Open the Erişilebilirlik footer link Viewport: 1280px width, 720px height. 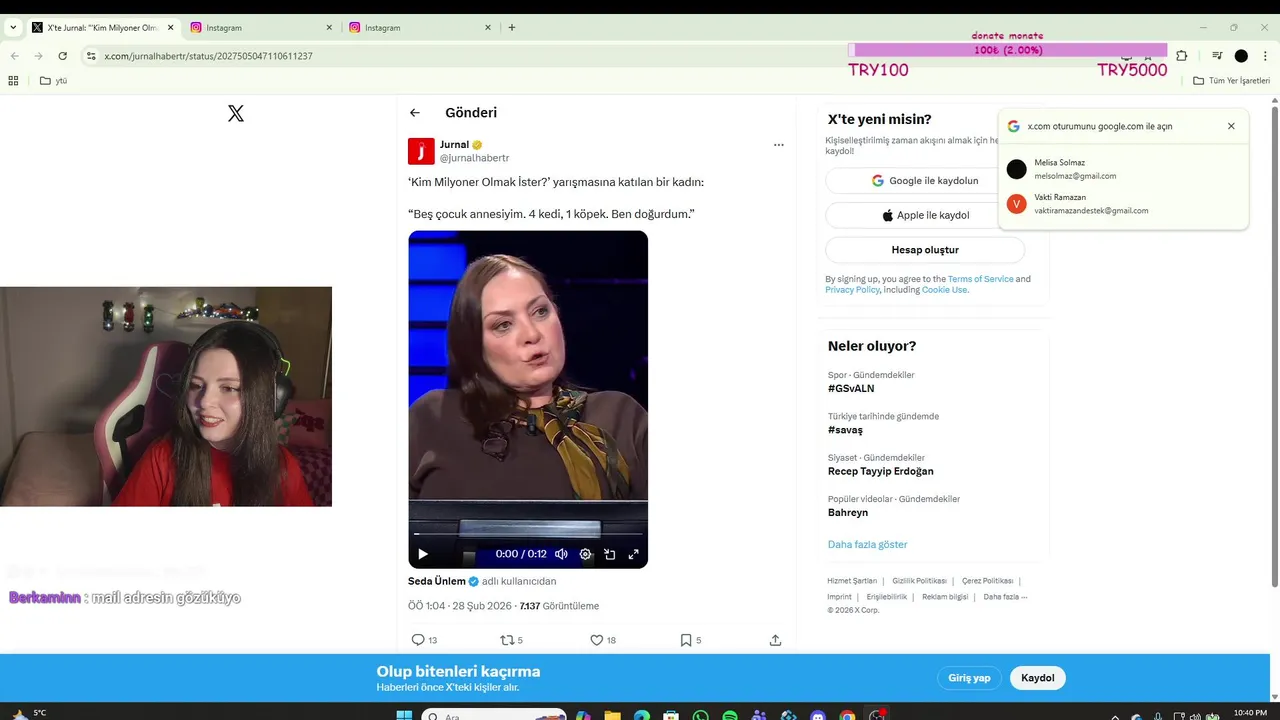[887, 597]
